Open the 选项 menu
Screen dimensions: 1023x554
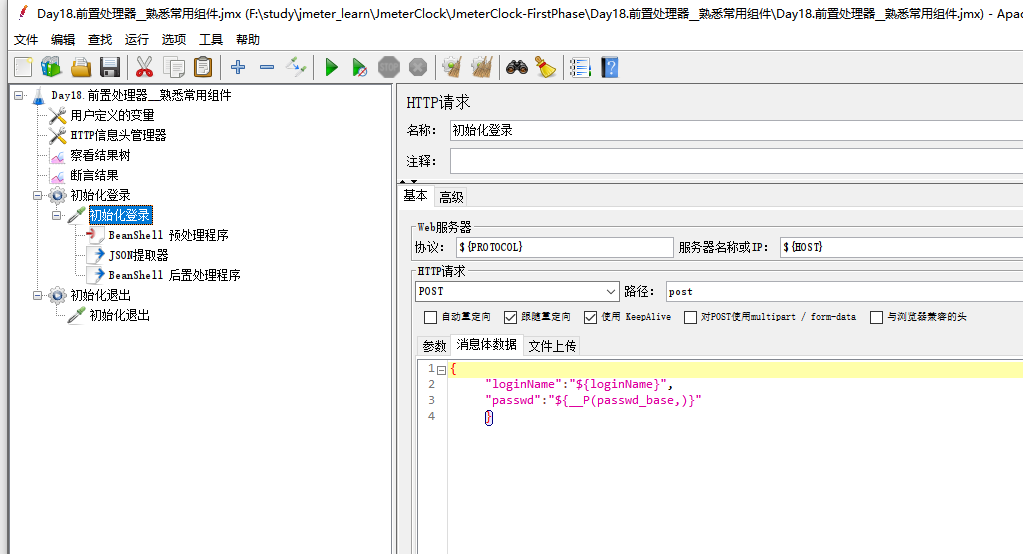(174, 40)
